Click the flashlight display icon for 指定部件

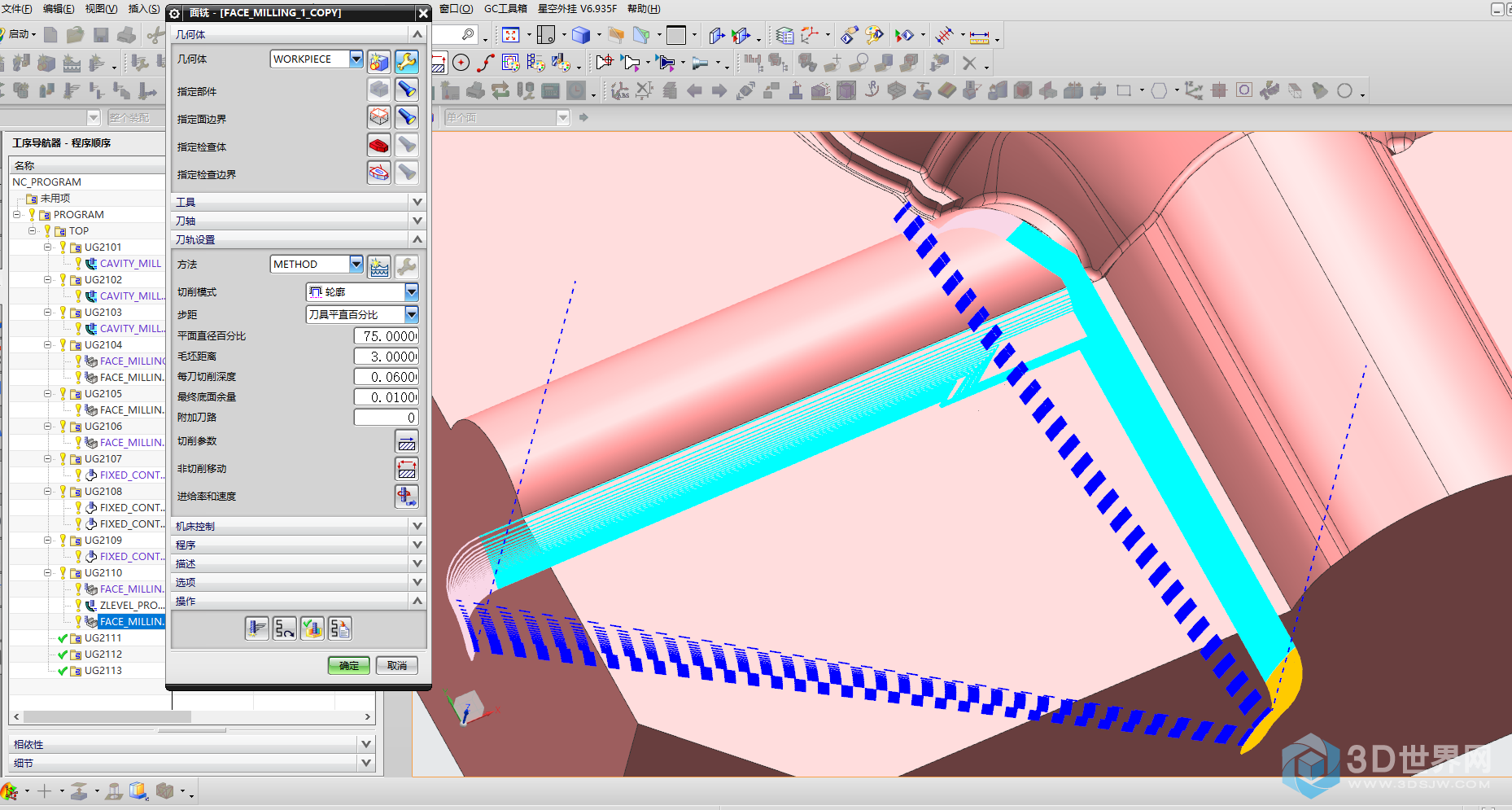[x=406, y=90]
